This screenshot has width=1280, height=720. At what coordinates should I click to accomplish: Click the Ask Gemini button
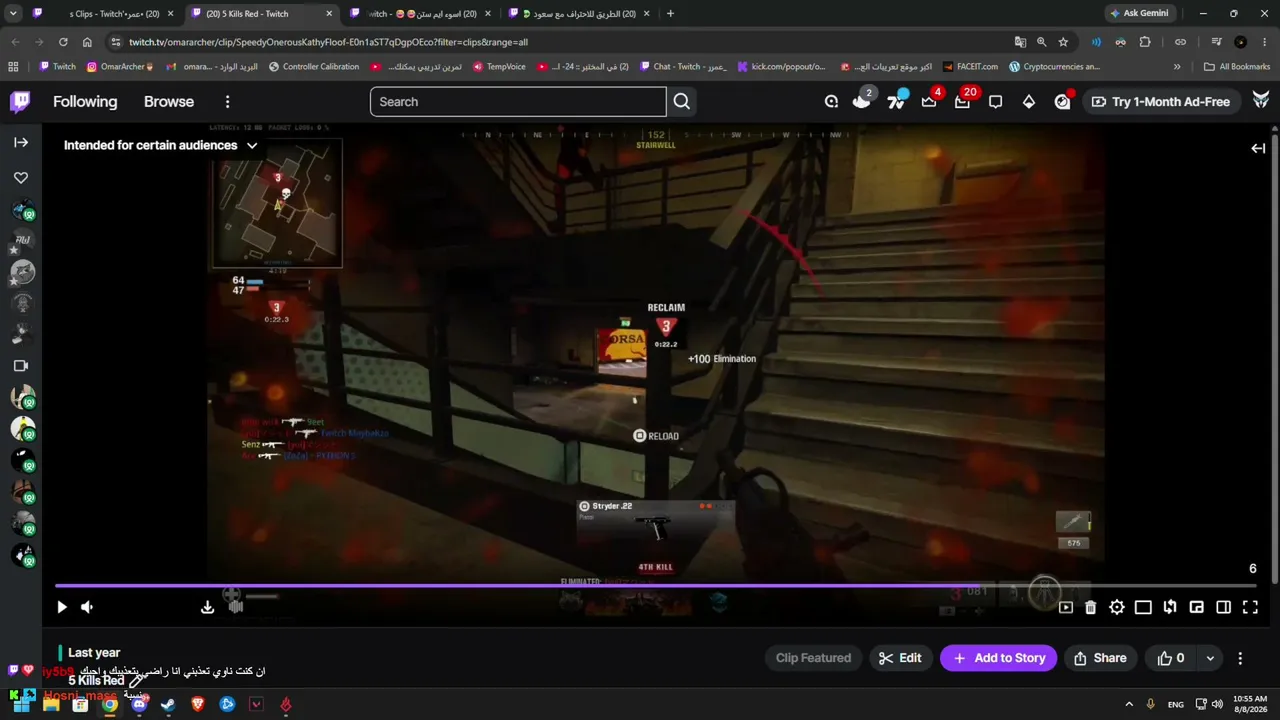point(1139,14)
